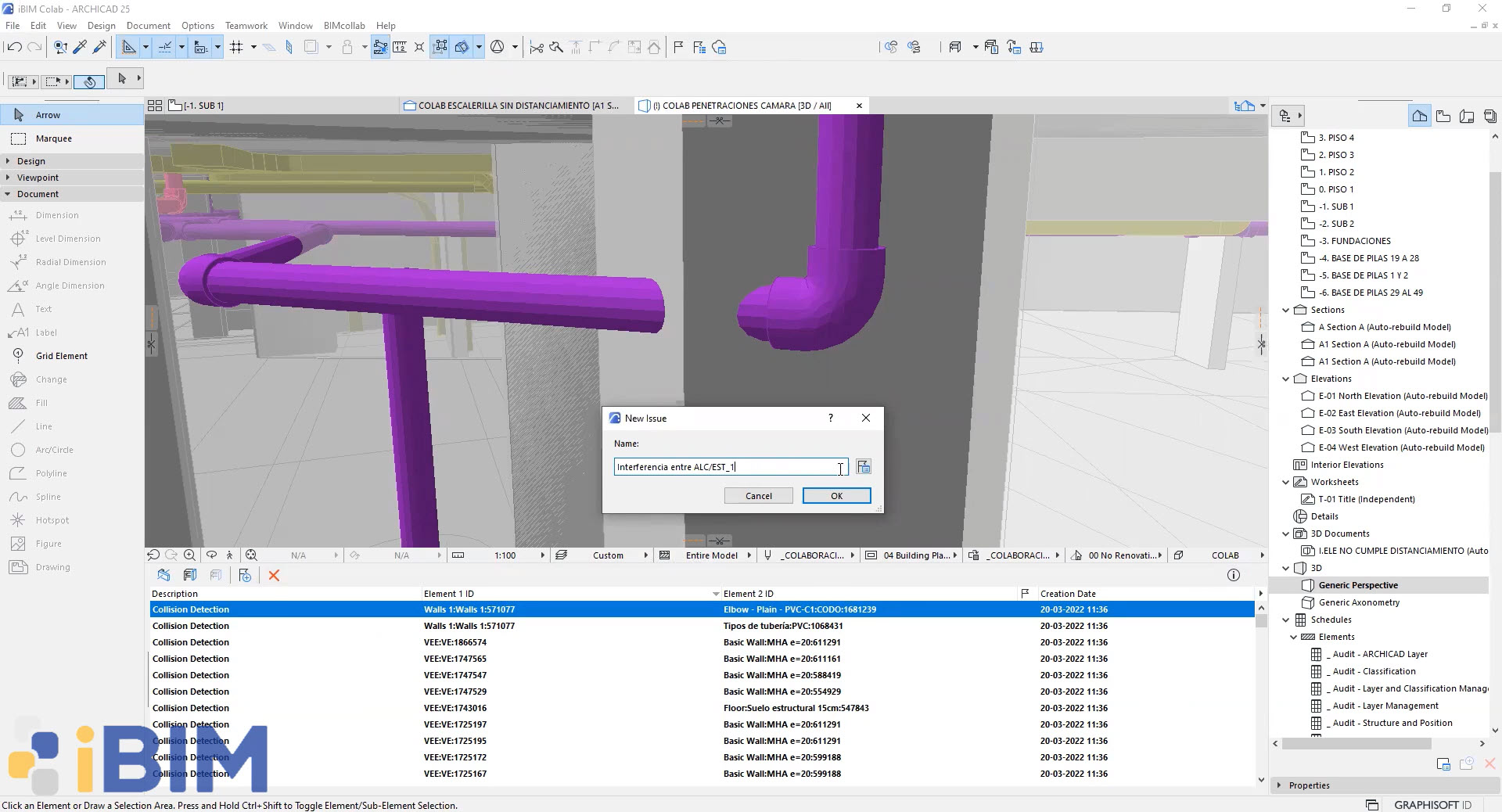
Task: Select the Grid Element tool
Action: point(61,356)
